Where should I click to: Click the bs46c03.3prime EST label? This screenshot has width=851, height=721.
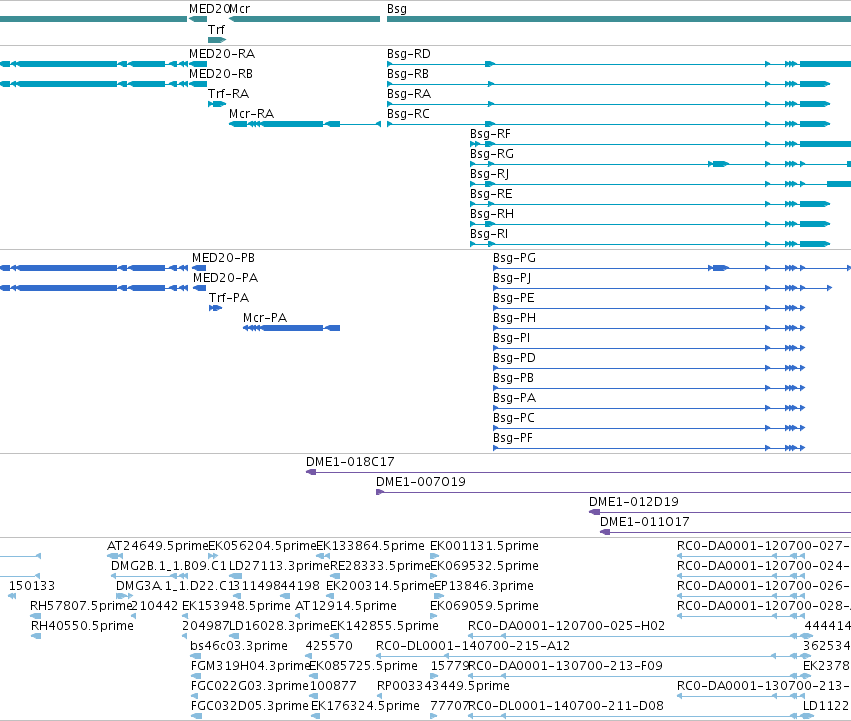point(239,647)
